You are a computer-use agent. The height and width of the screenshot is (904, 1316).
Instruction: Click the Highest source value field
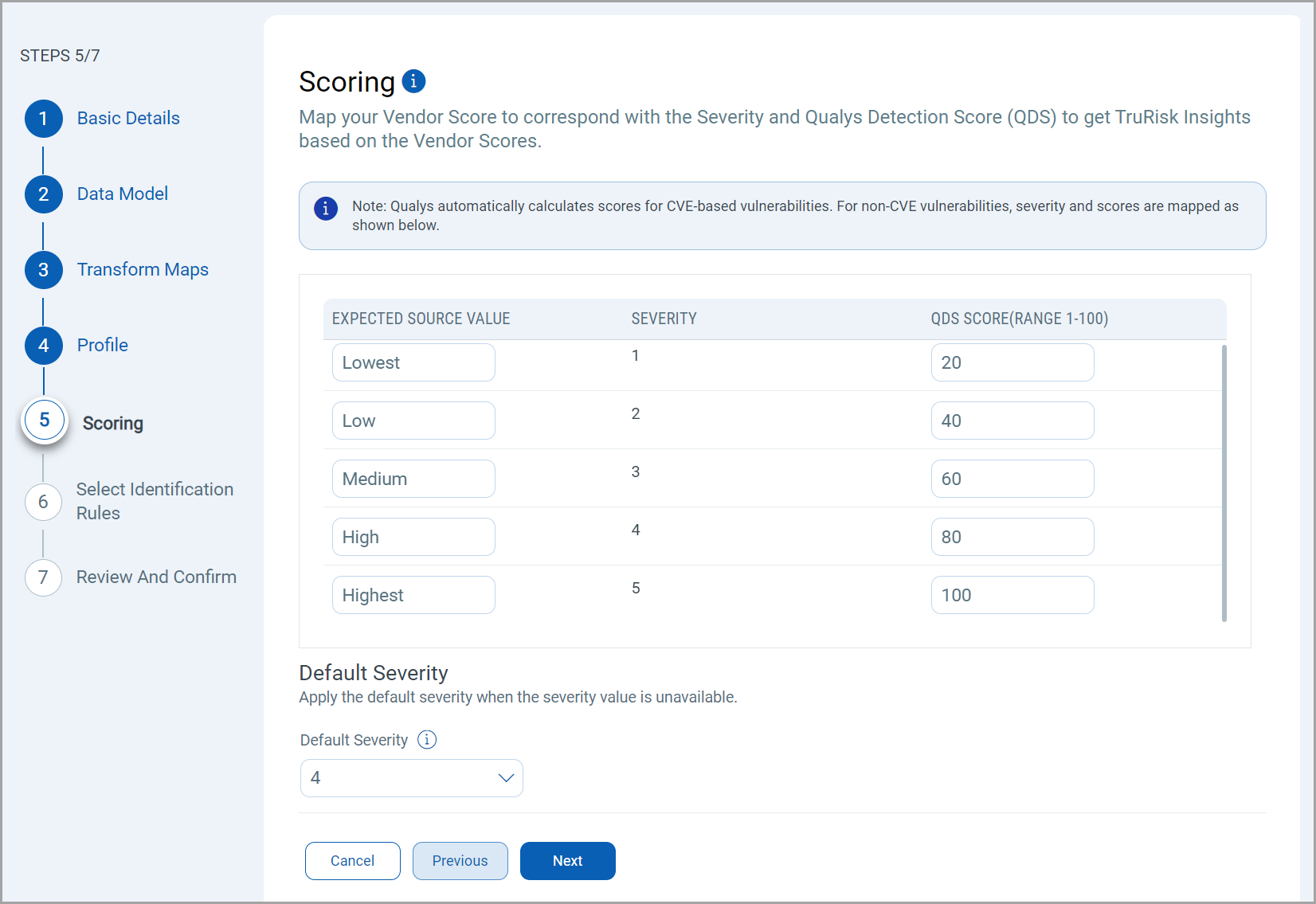(x=413, y=596)
